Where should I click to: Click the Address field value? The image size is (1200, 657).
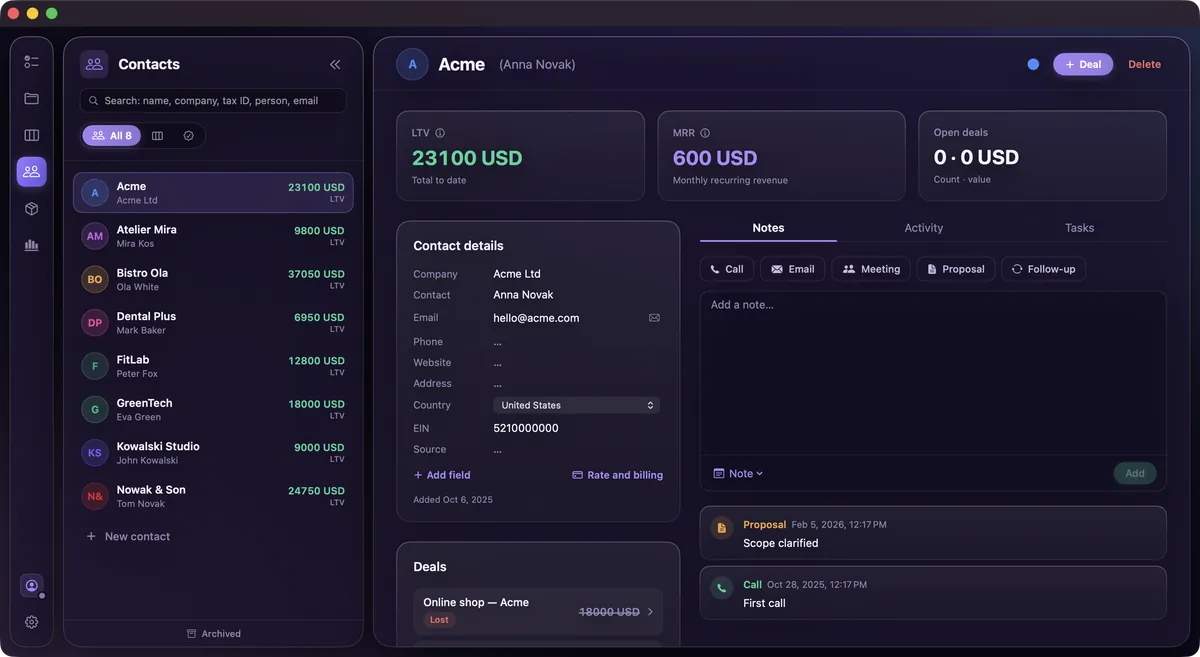click(497, 384)
